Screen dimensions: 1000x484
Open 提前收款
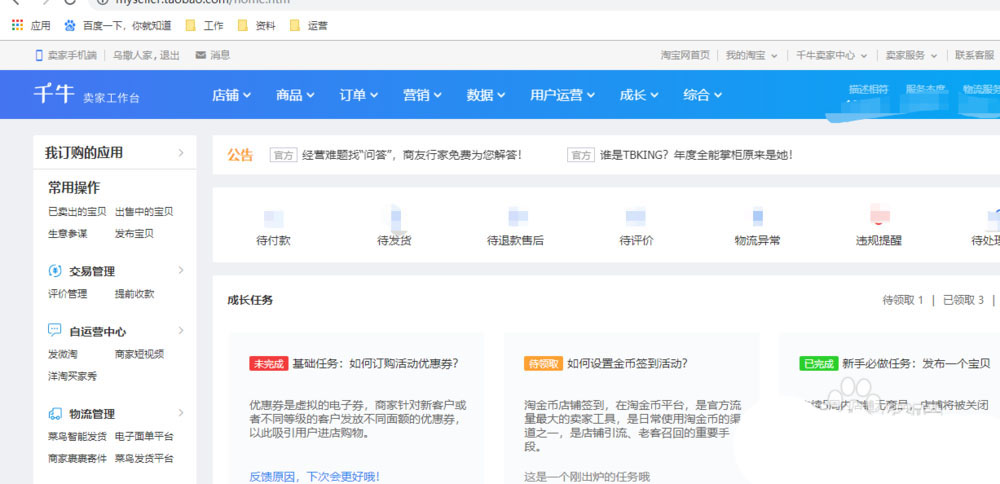click(x=135, y=294)
